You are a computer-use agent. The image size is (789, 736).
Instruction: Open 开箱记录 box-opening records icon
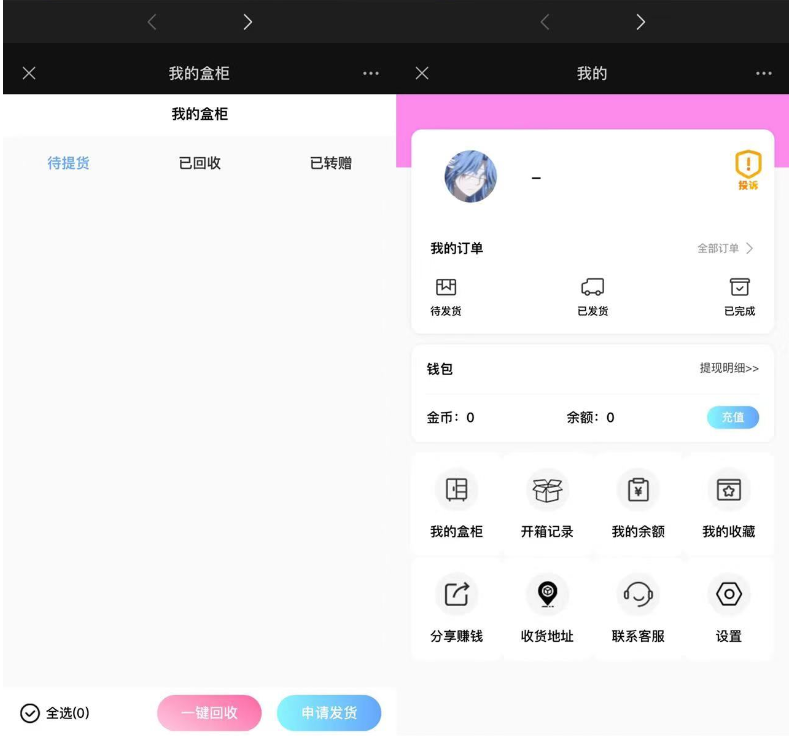547,489
